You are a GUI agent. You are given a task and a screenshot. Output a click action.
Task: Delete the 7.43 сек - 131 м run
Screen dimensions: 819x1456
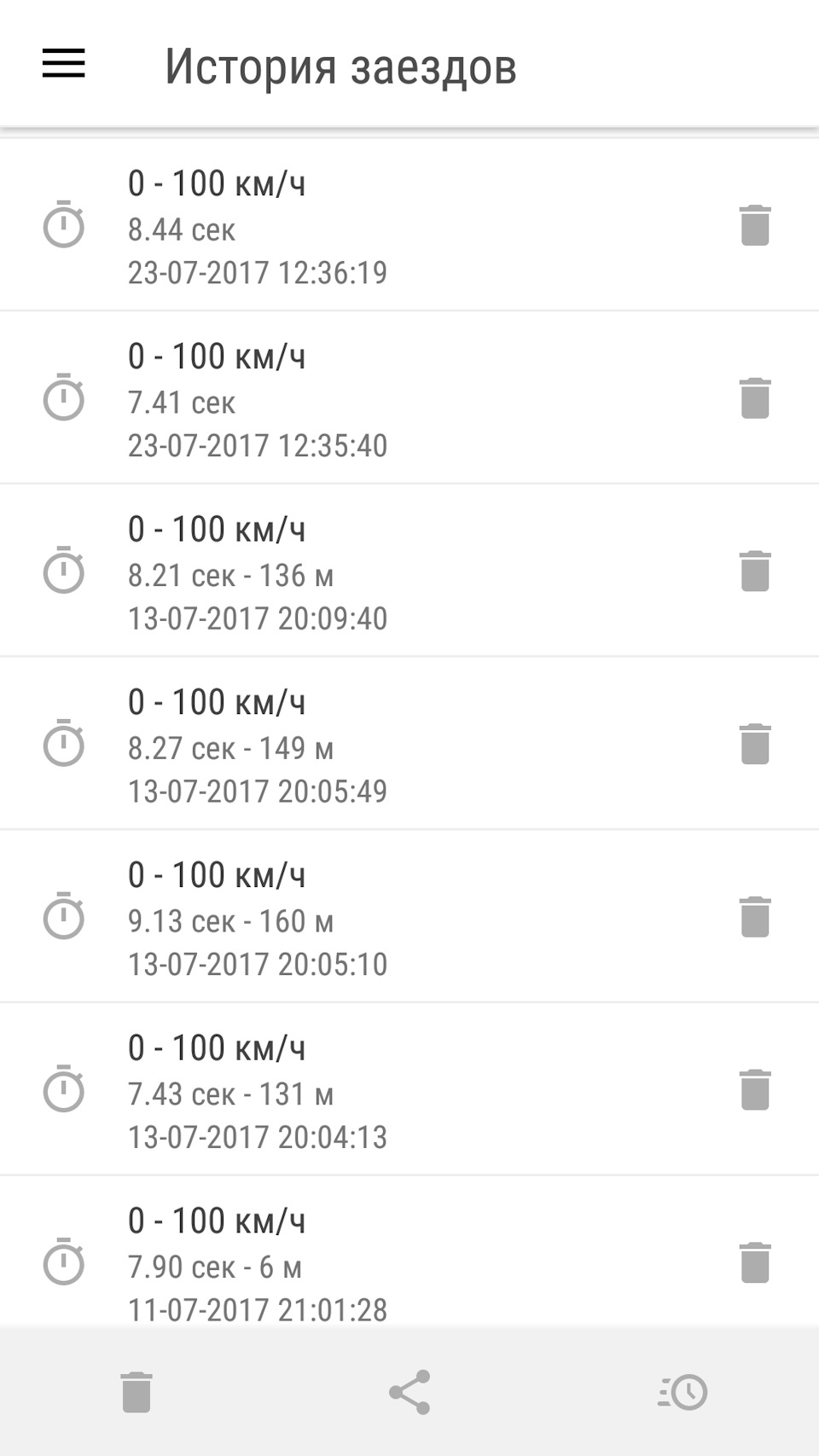pyautogui.click(x=755, y=1090)
